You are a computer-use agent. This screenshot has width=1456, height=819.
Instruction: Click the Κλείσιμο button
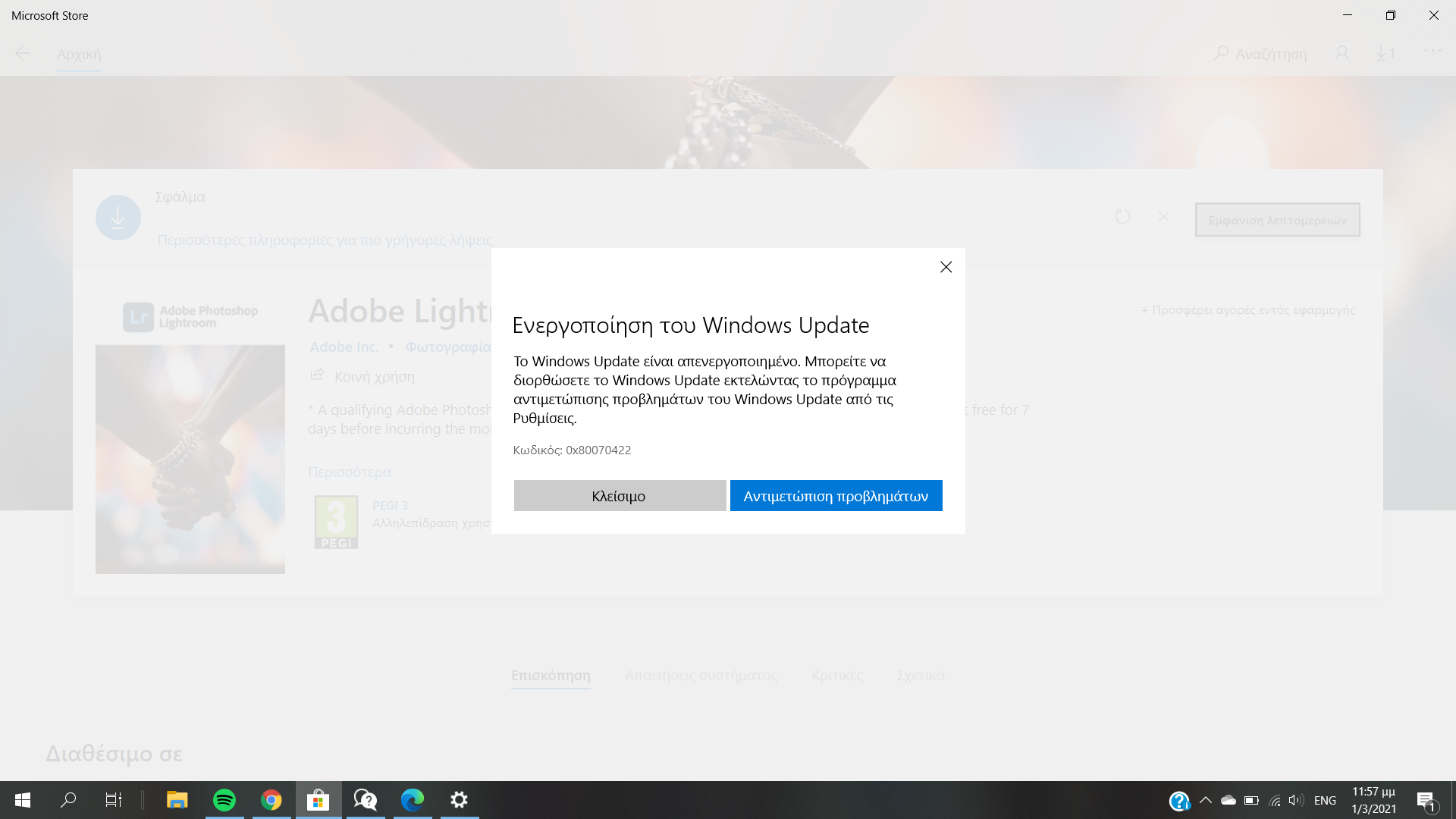620,496
